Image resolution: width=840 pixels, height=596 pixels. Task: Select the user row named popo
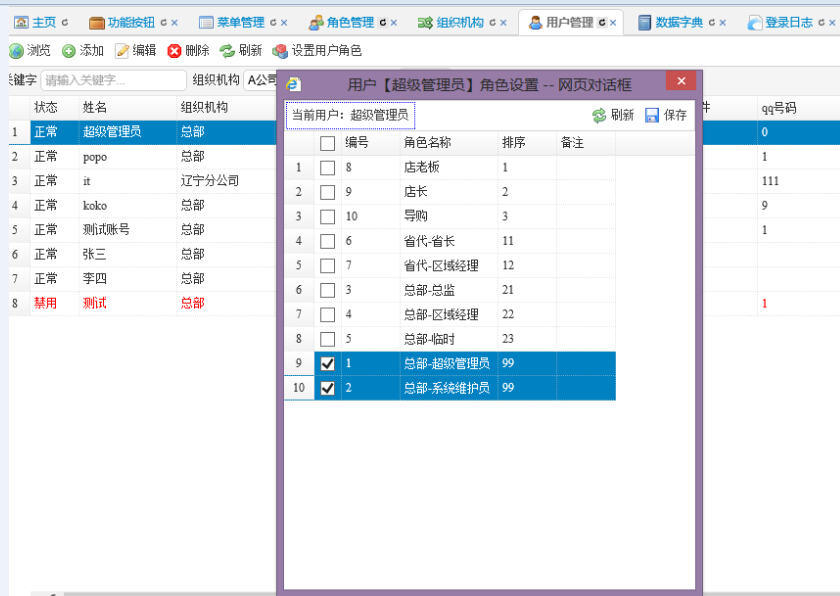(95, 157)
